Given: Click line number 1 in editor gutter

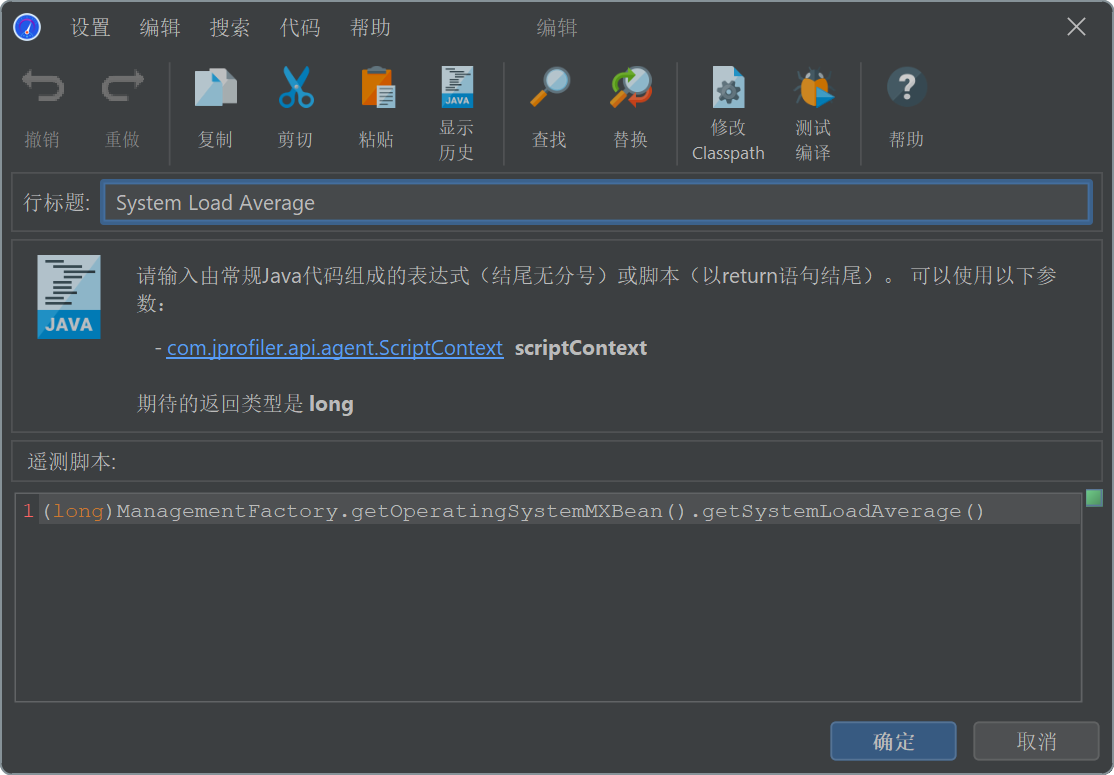Looking at the screenshot, I should pos(28,511).
